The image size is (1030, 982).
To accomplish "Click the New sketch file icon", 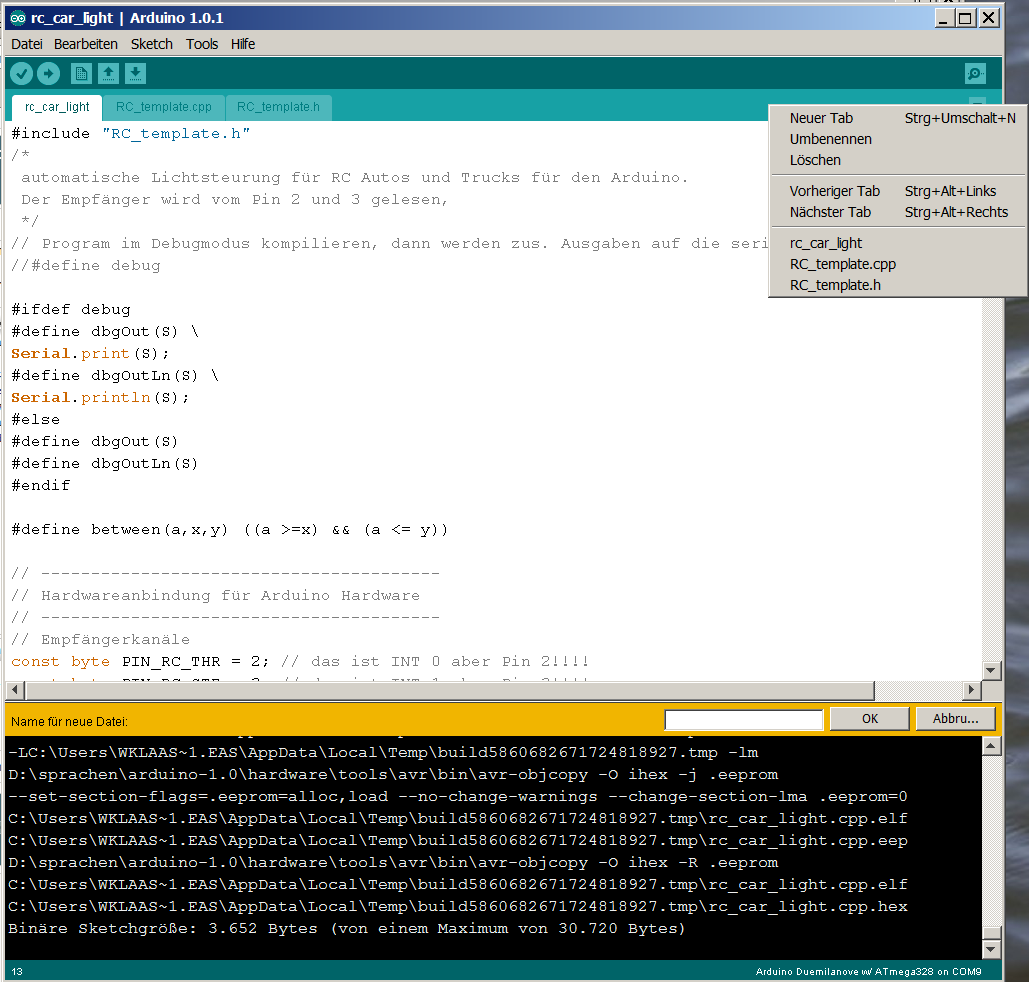I will [81, 73].
